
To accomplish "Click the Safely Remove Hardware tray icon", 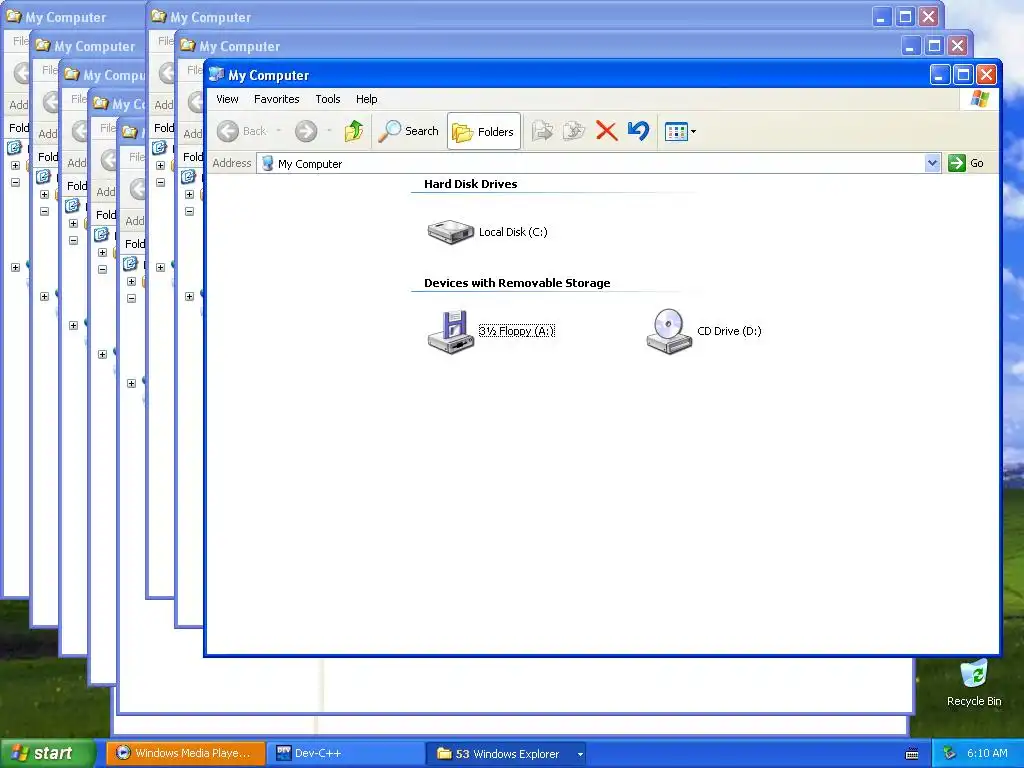I will [x=950, y=754].
